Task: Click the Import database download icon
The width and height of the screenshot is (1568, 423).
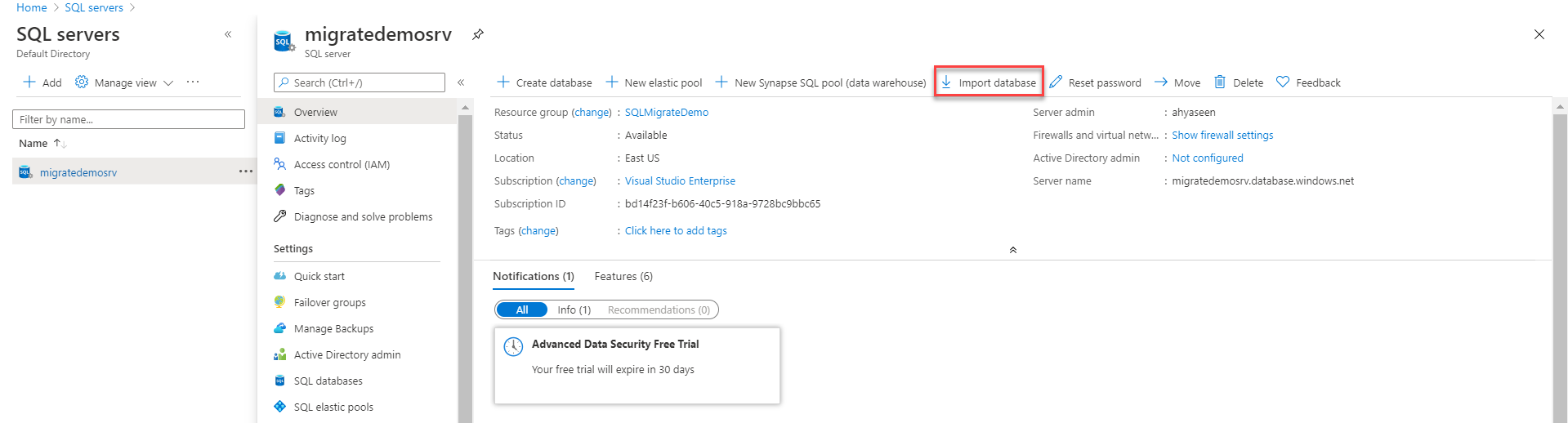Action: (946, 82)
